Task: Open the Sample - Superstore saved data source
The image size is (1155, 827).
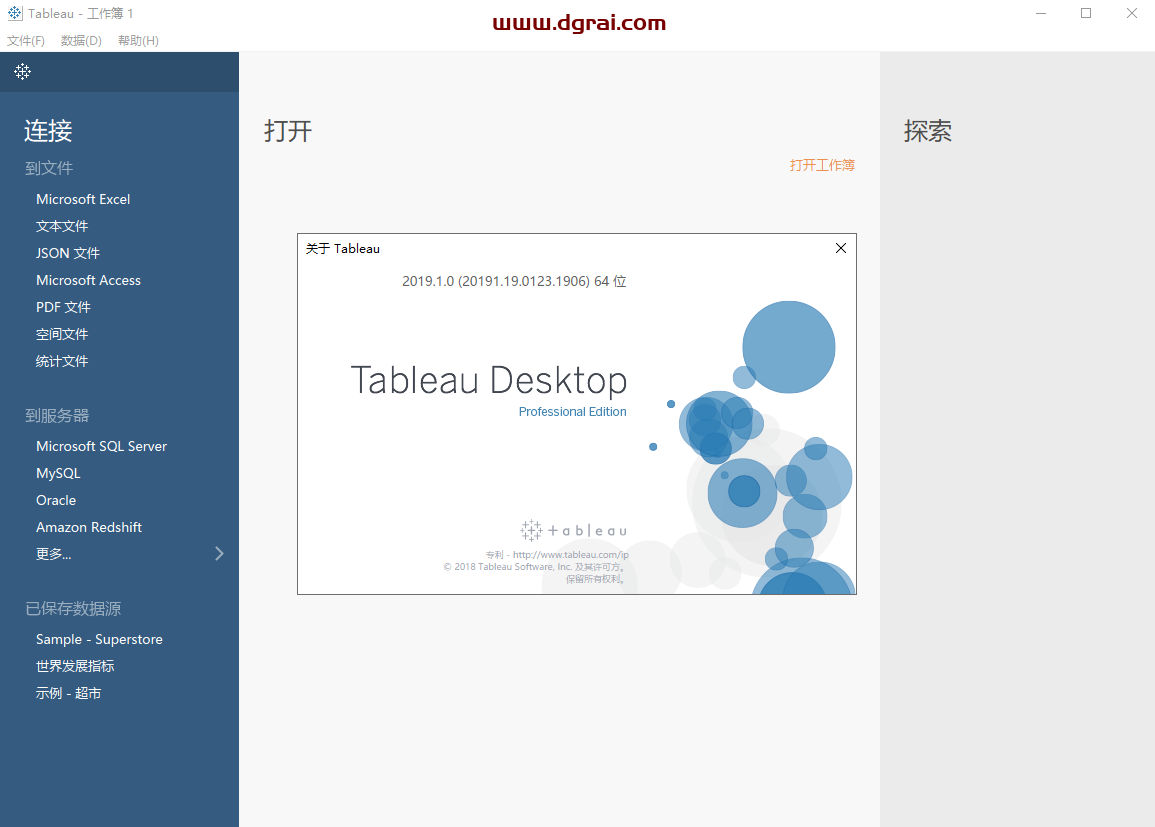Action: [98, 638]
